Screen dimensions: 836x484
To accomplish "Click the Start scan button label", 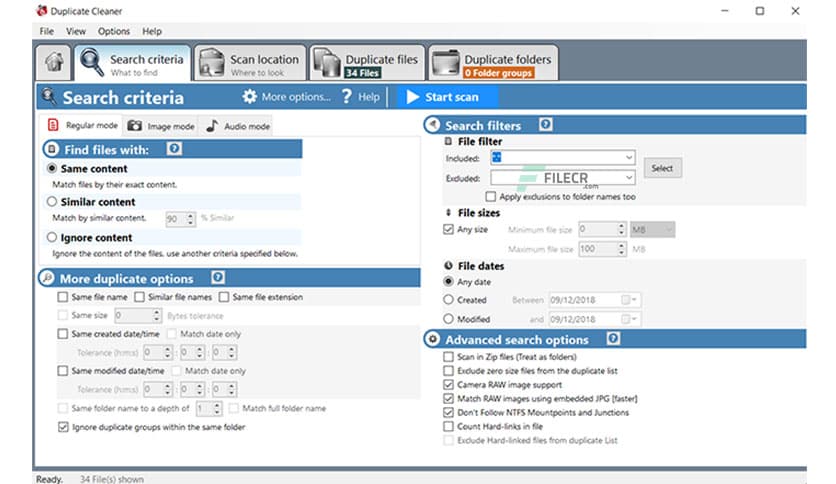I will (x=452, y=97).
